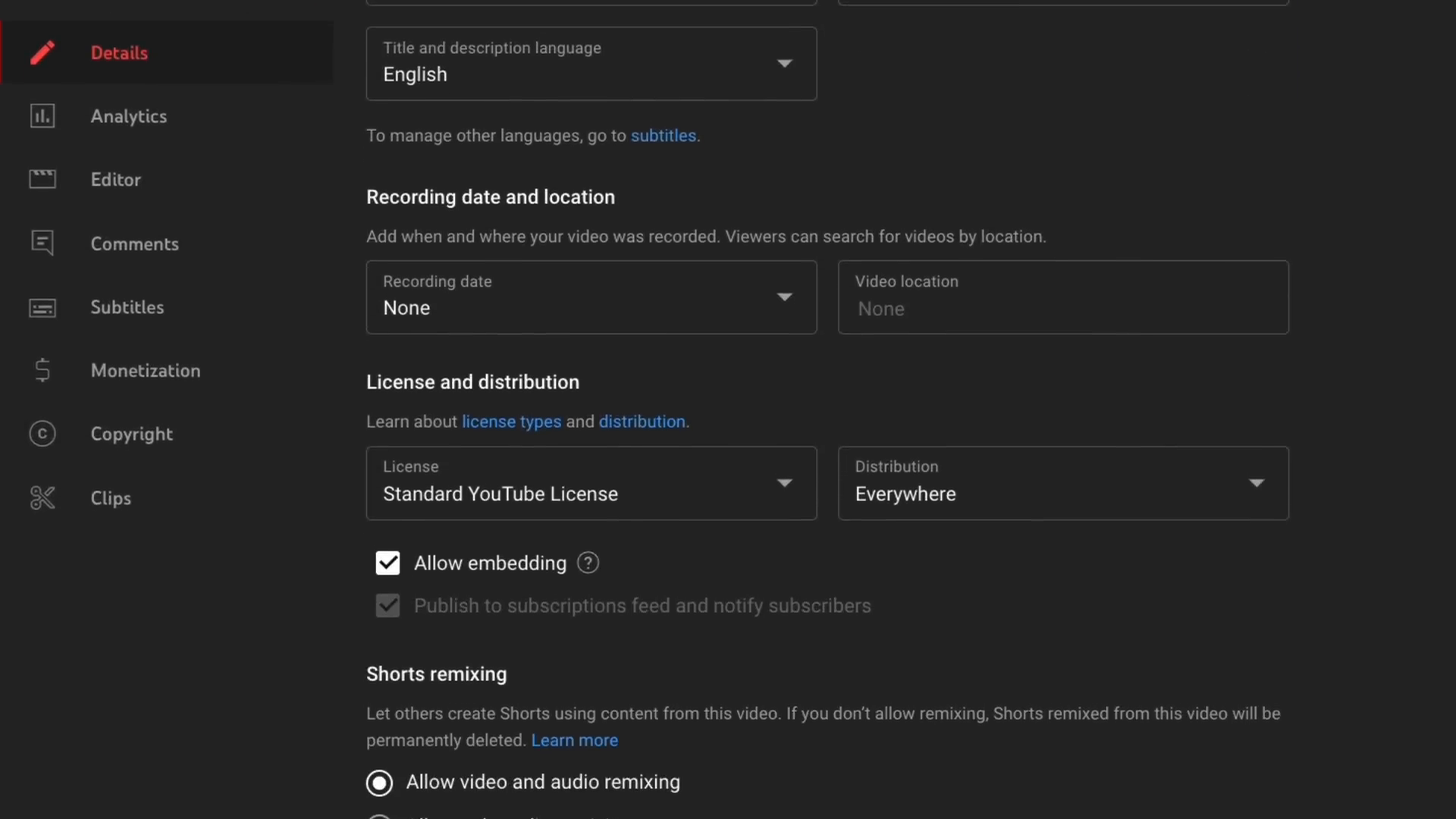
Task: Open the Editor panel
Action: click(x=116, y=179)
